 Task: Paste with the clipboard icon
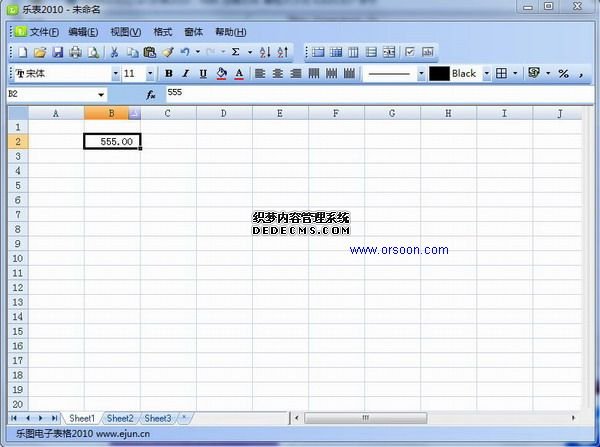[x=150, y=52]
